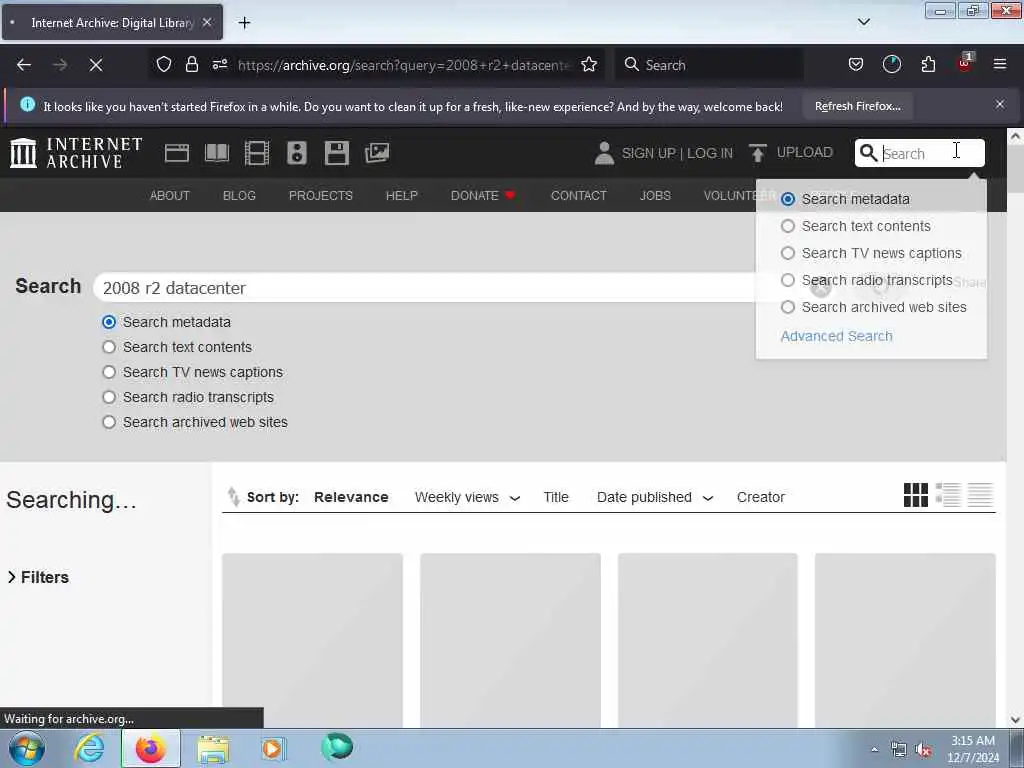
Task: Open Windows Media Player from taskbar
Action: pos(273,748)
